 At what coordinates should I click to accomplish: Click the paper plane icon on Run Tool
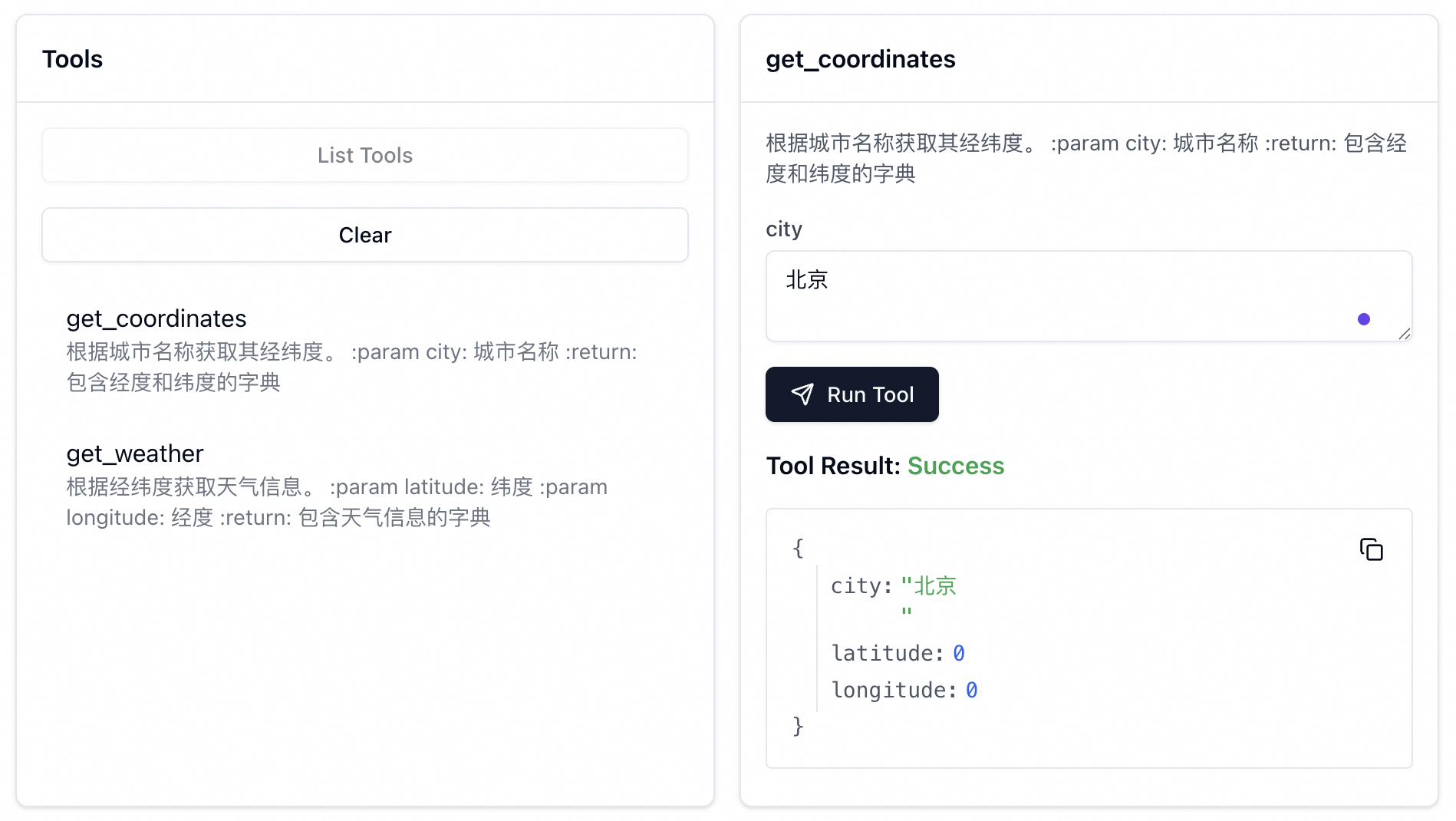[x=802, y=394]
